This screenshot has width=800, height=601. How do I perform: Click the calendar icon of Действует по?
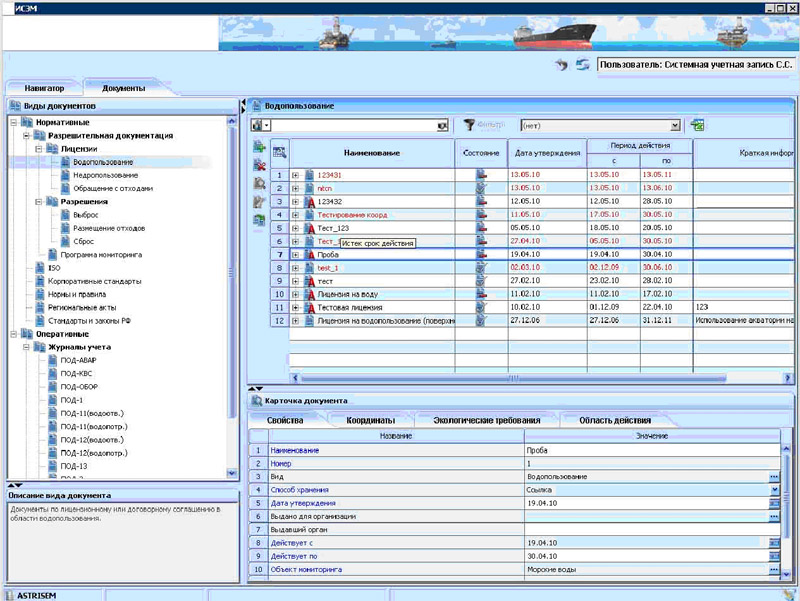pyautogui.click(x=774, y=556)
